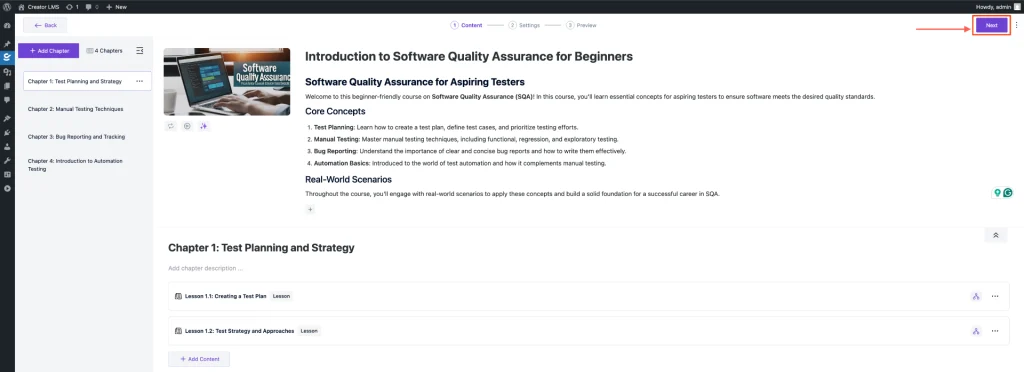This screenshot has height=372, width=1024.
Task: Click the Add Chapter button
Action: coord(49,50)
